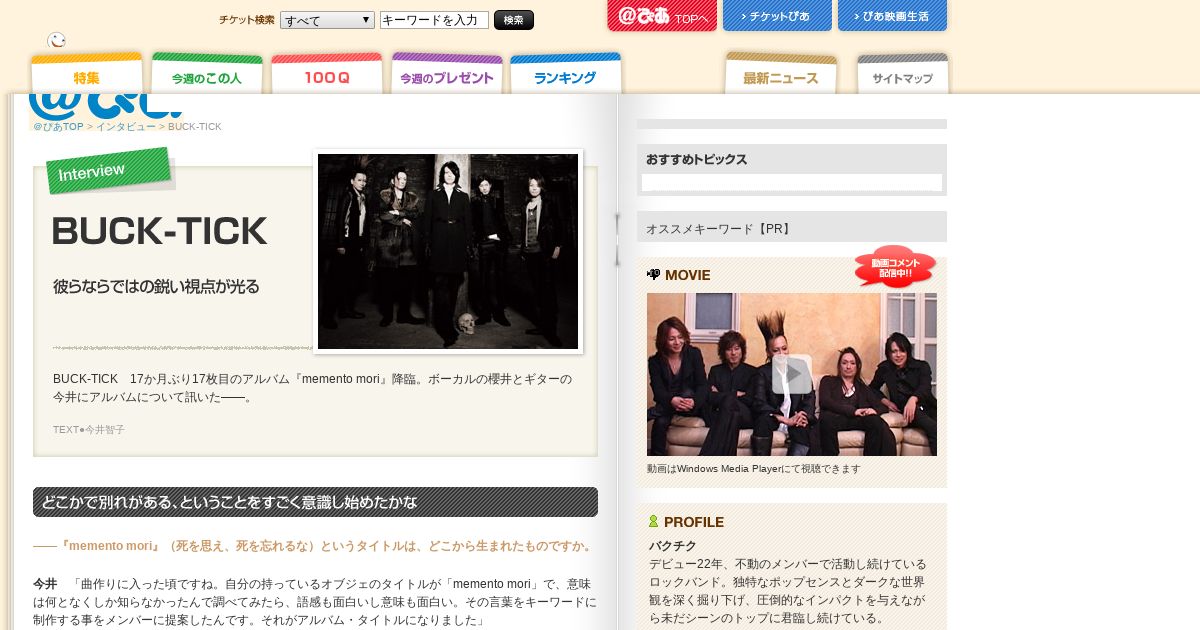Click the BUCK-TICK band photo thumbnail
The image size is (1200, 630).
point(448,251)
